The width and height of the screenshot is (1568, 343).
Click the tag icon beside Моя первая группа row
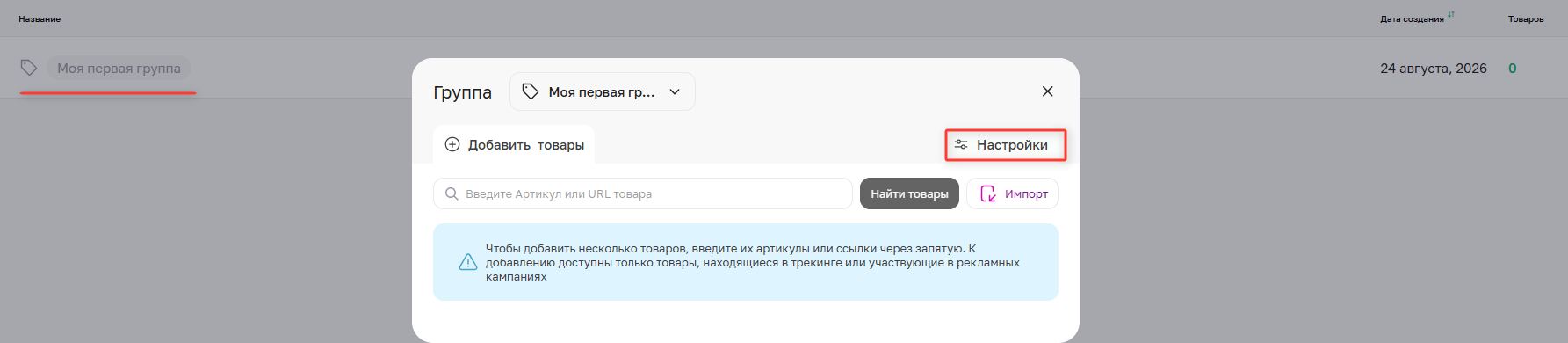(x=29, y=68)
